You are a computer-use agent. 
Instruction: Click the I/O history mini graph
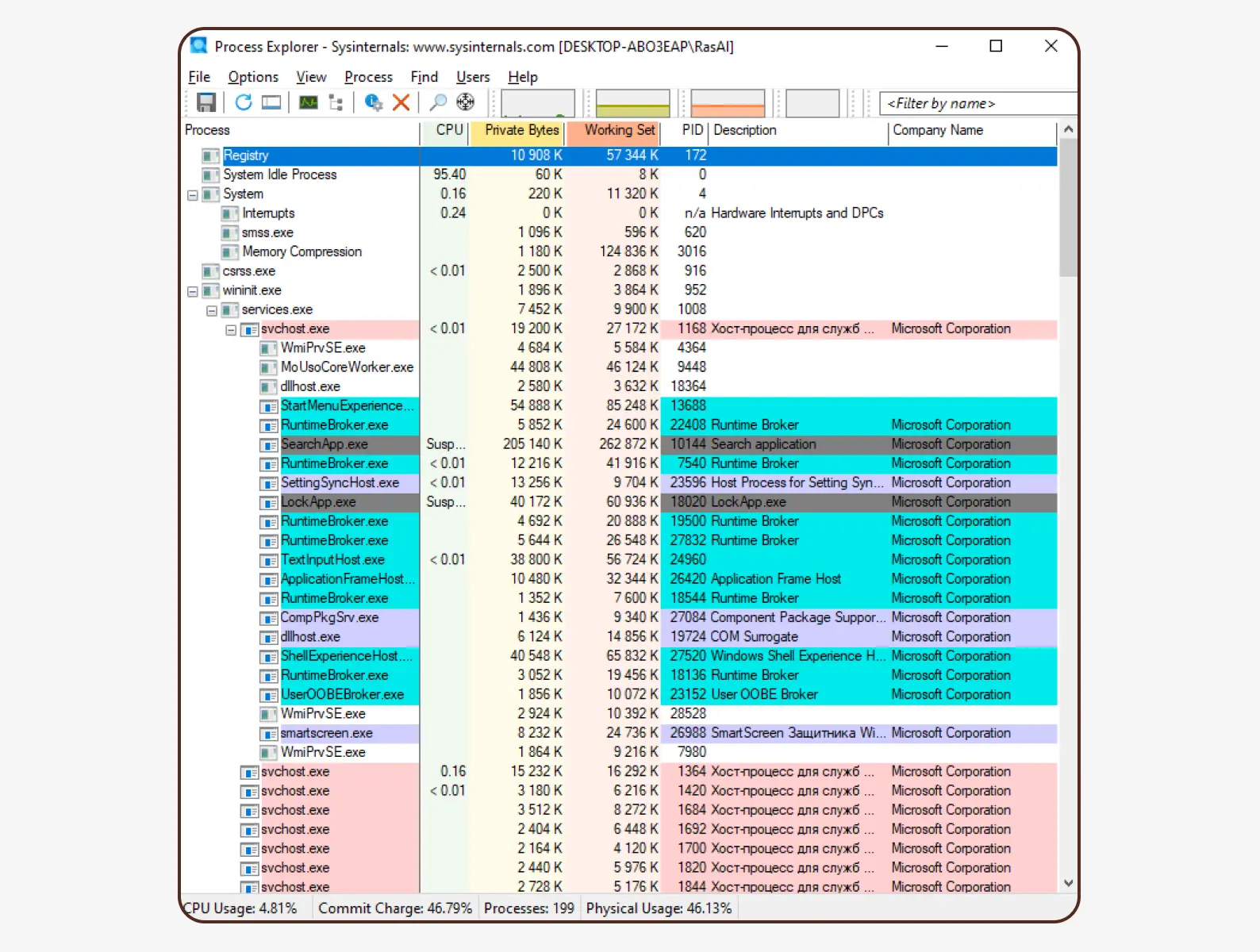[812, 103]
